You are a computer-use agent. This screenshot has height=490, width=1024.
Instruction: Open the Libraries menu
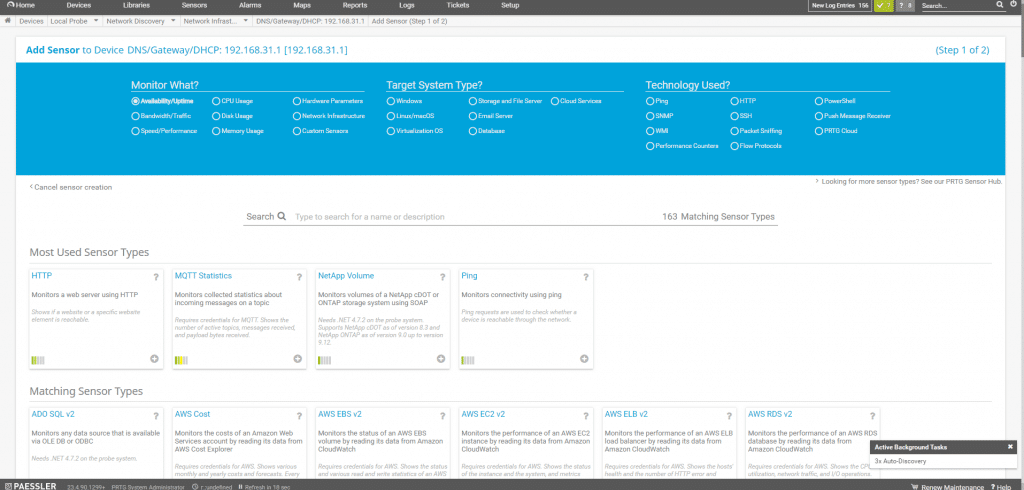(136, 5)
